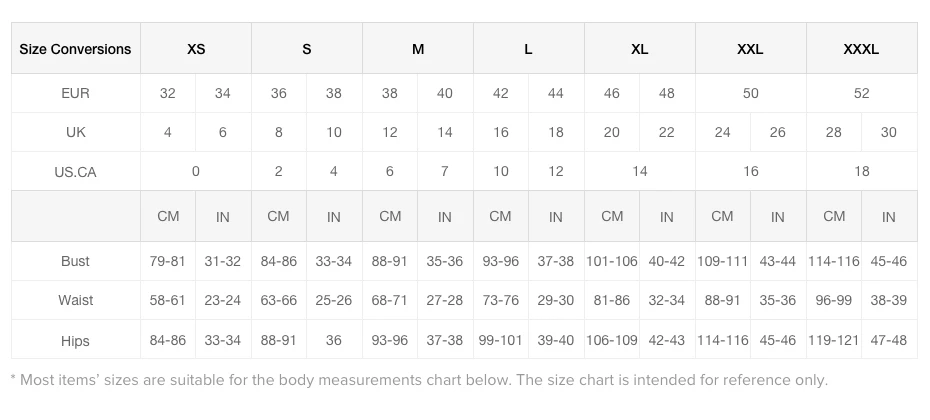
Task: Click EUR size 50 cell
Action: [x=751, y=93]
